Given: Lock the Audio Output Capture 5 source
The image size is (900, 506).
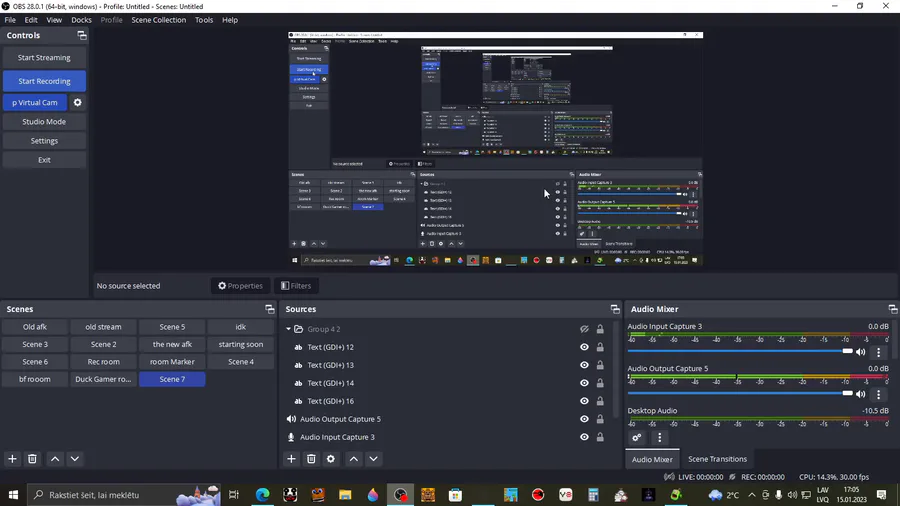Looking at the screenshot, I should (600, 419).
